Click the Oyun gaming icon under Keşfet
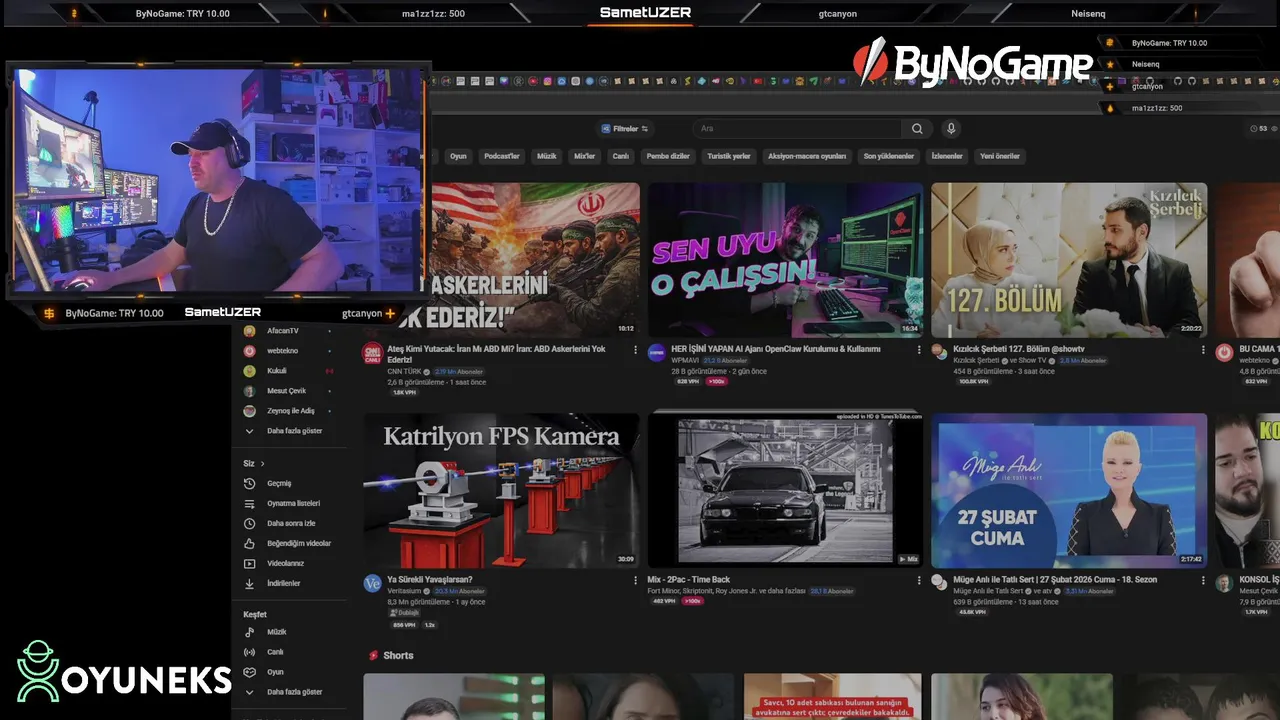Viewport: 1280px width, 720px height. pos(250,672)
